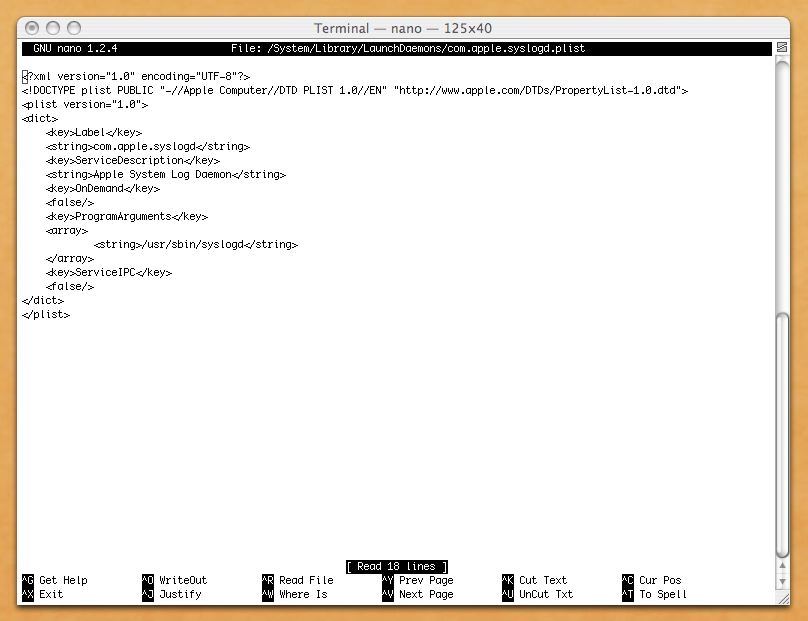Click the ^X Exit shortcut label
This screenshot has height=621, width=808.
pos(43,594)
